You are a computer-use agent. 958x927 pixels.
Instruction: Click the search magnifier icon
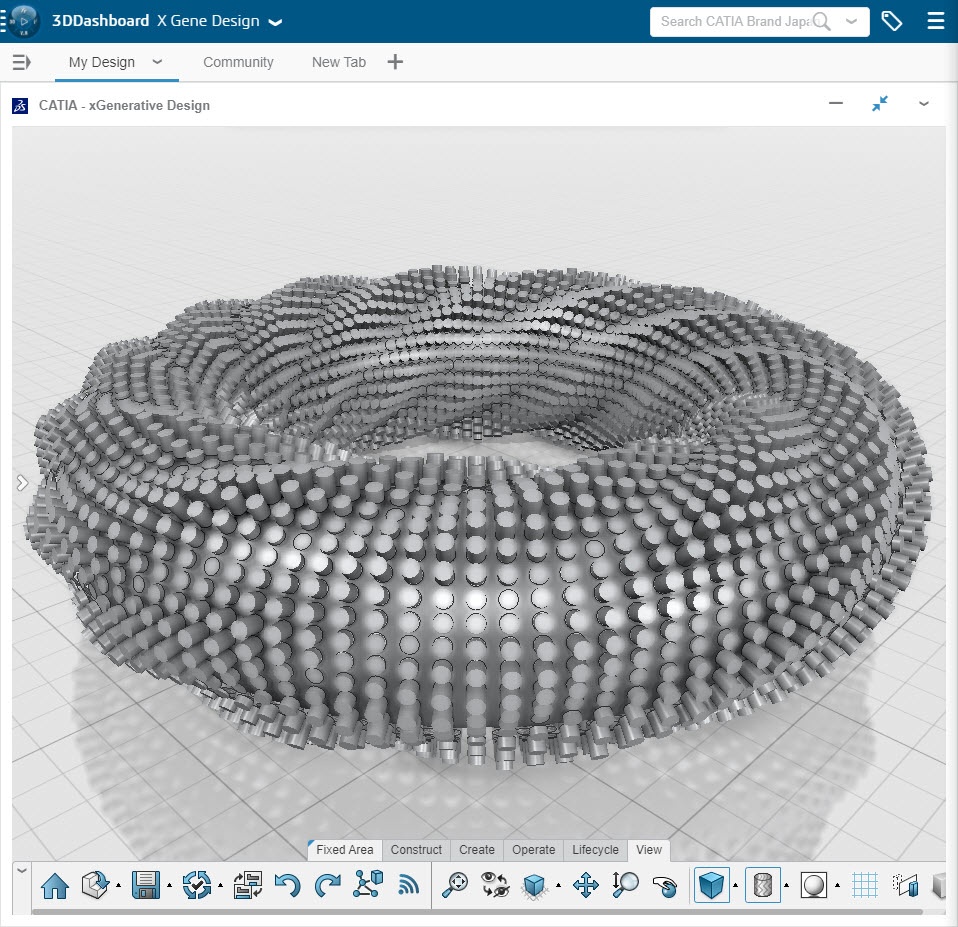click(x=822, y=21)
